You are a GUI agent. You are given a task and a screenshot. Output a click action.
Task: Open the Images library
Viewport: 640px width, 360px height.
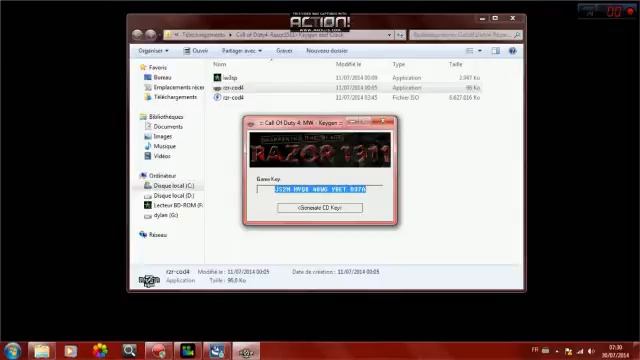click(162, 136)
